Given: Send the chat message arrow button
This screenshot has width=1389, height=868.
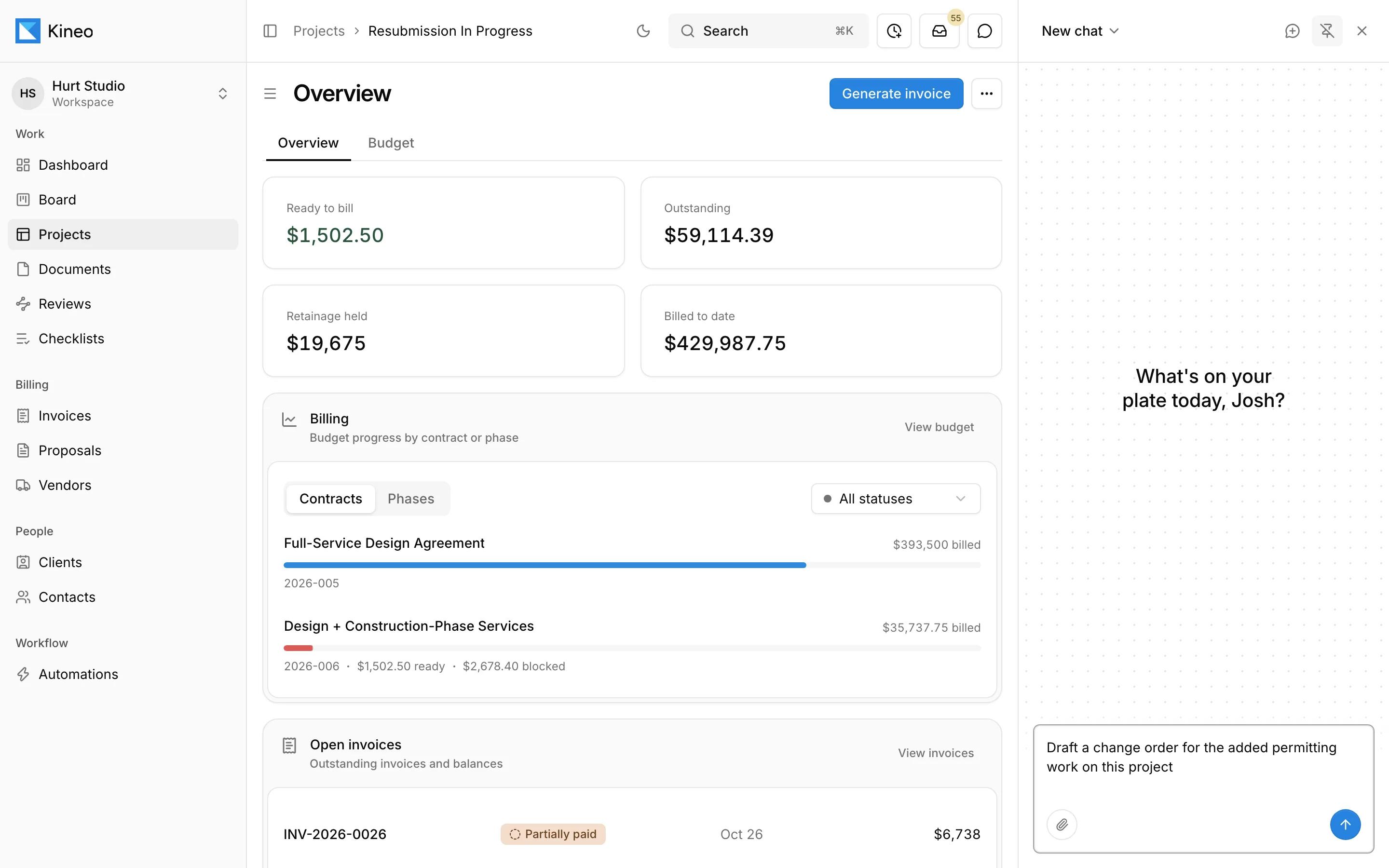Looking at the screenshot, I should point(1346,825).
